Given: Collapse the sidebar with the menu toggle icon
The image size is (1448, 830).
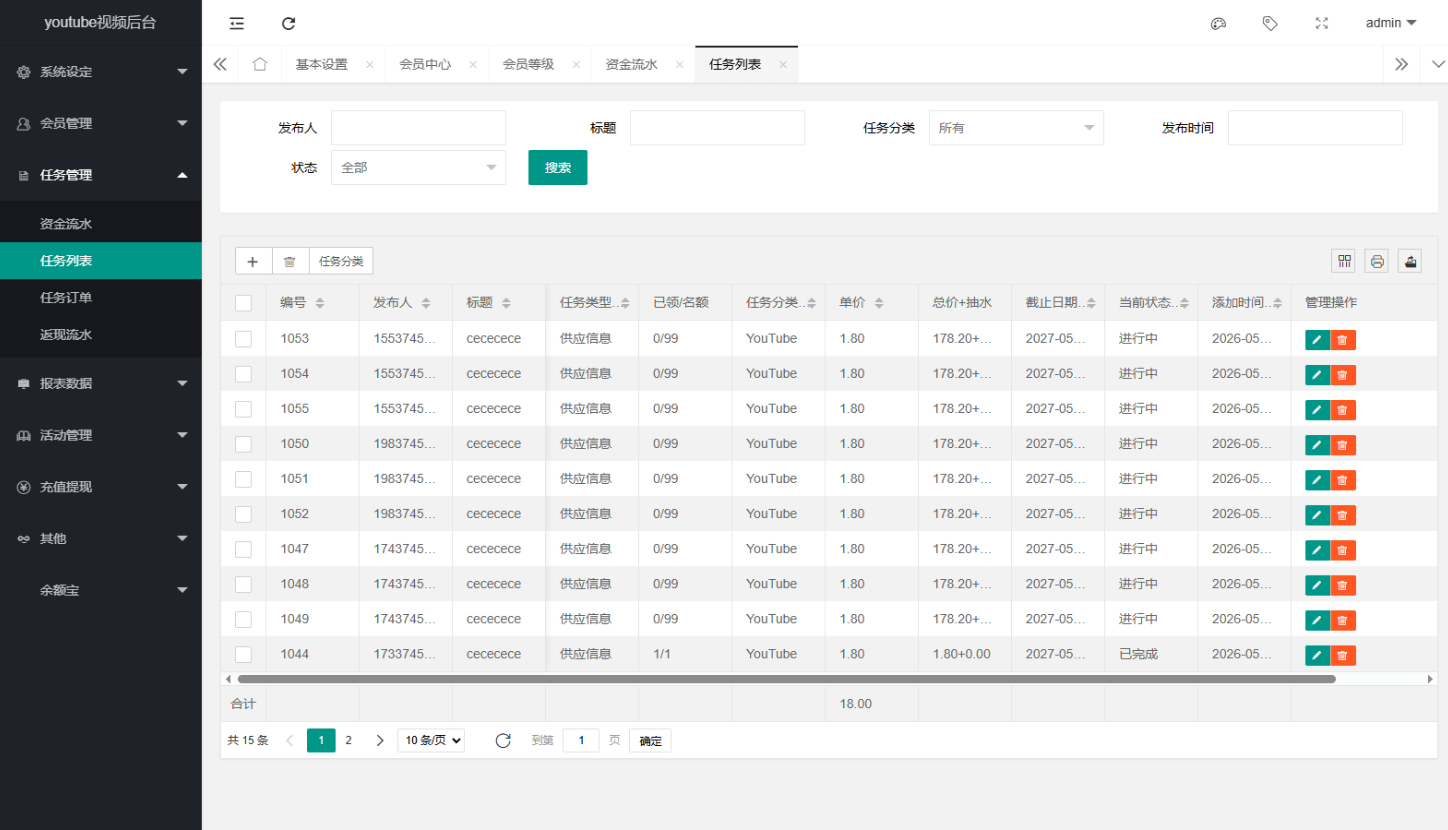Looking at the screenshot, I should pos(236,23).
